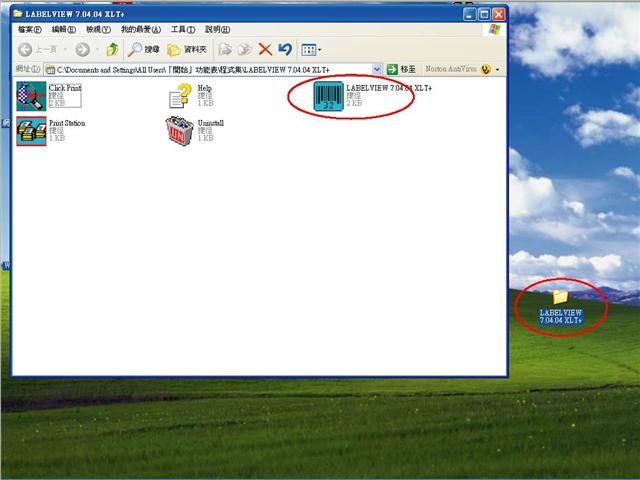Go up one folder level
This screenshot has height=480, width=640.
[x=112, y=50]
